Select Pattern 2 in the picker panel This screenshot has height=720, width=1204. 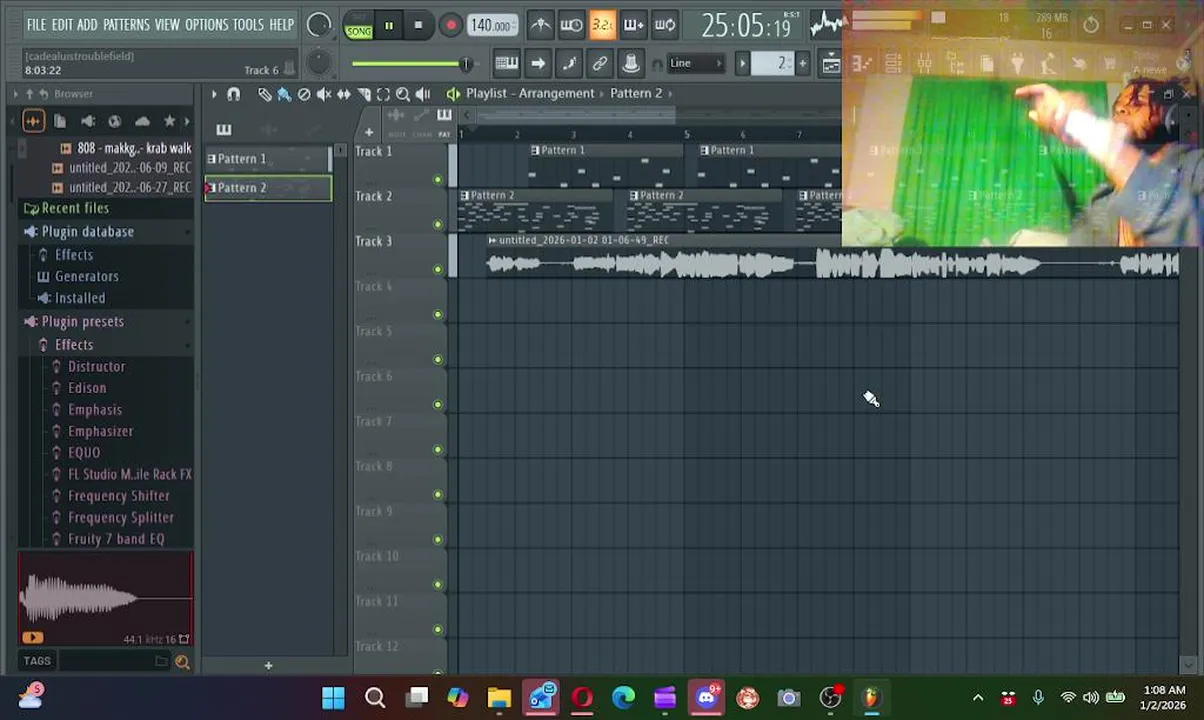pyautogui.click(x=267, y=188)
